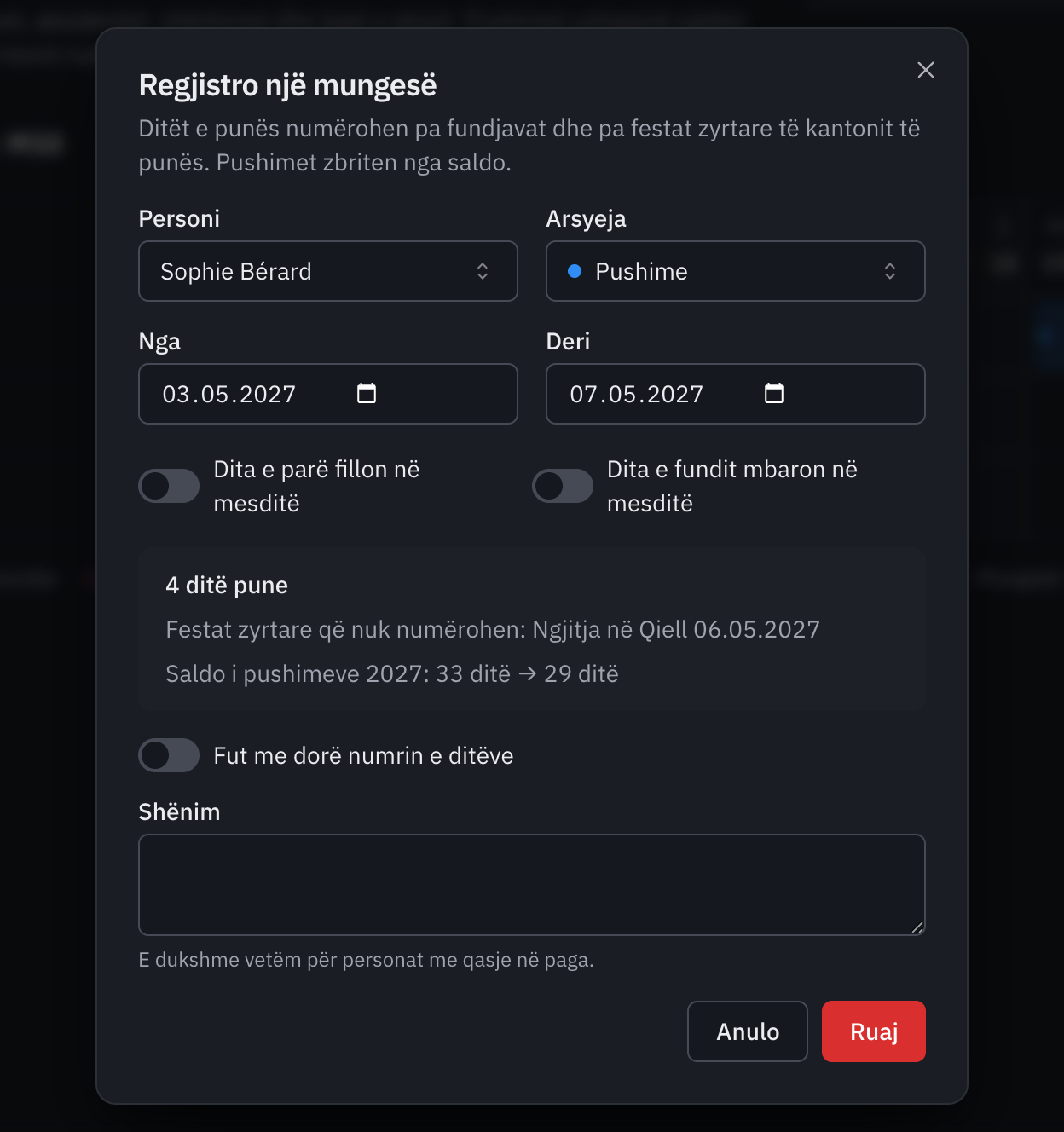Focus the Shënim note text area
The image size is (1064, 1132).
(x=532, y=885)
